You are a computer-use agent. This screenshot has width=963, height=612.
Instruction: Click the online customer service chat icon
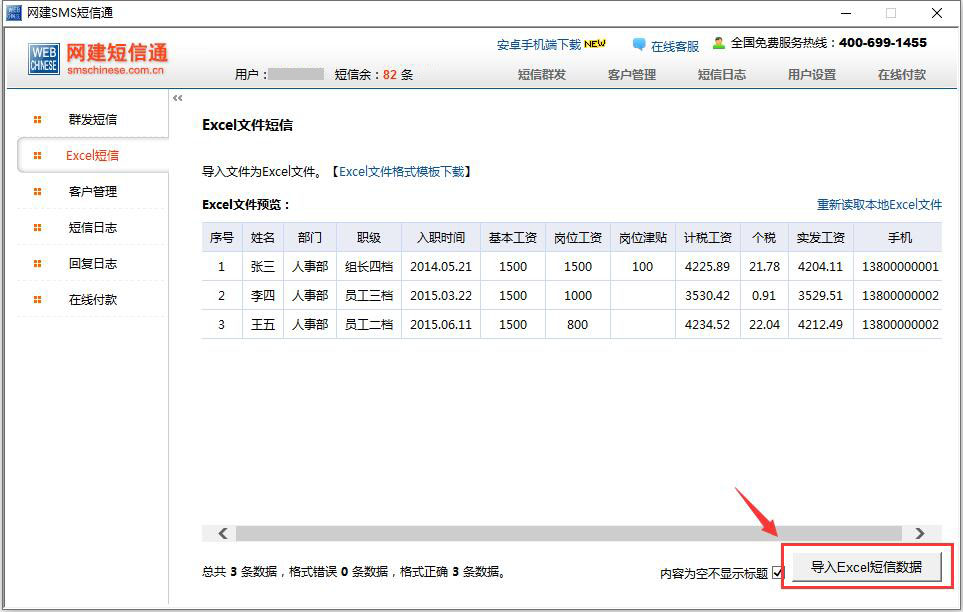click(639, 45)
